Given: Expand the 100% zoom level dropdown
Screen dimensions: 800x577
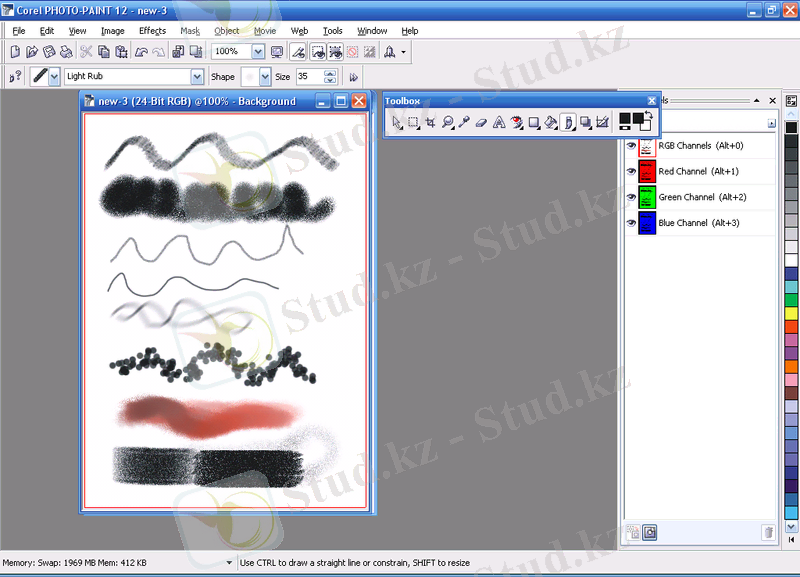Looking at the screenshot, I should coord(258,51).
